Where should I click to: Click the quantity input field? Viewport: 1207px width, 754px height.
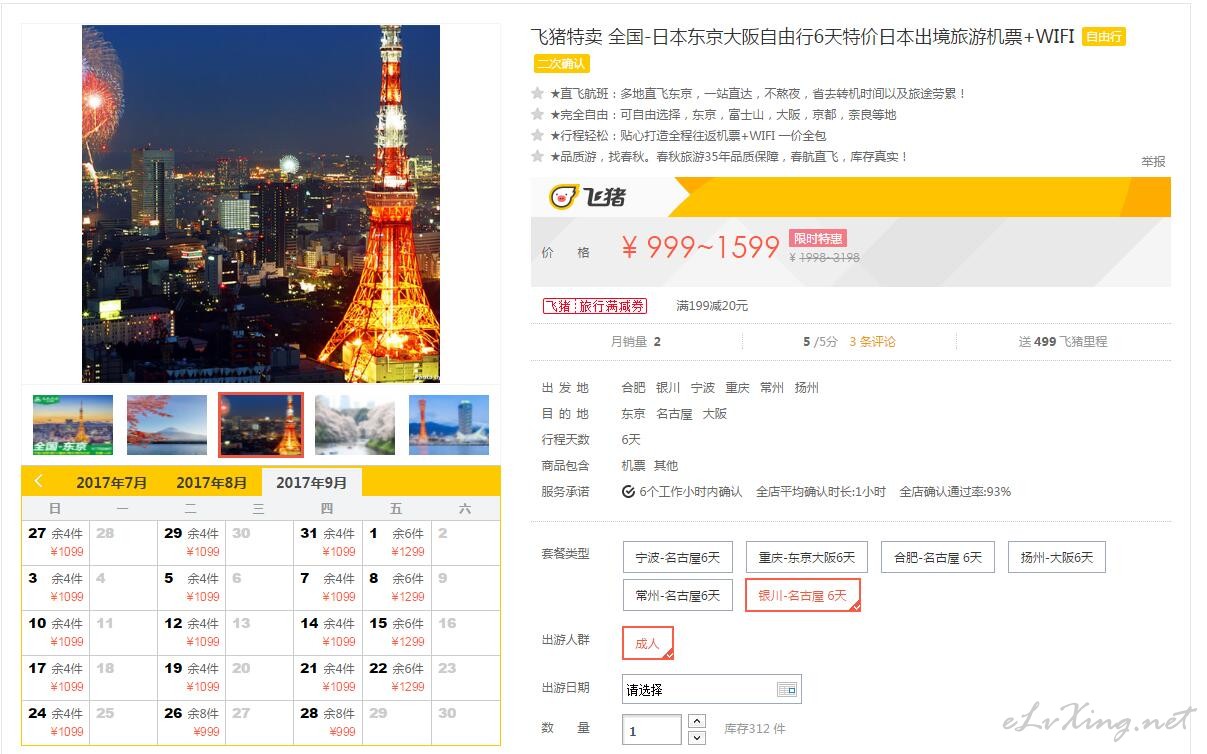[x=652, y=730]
